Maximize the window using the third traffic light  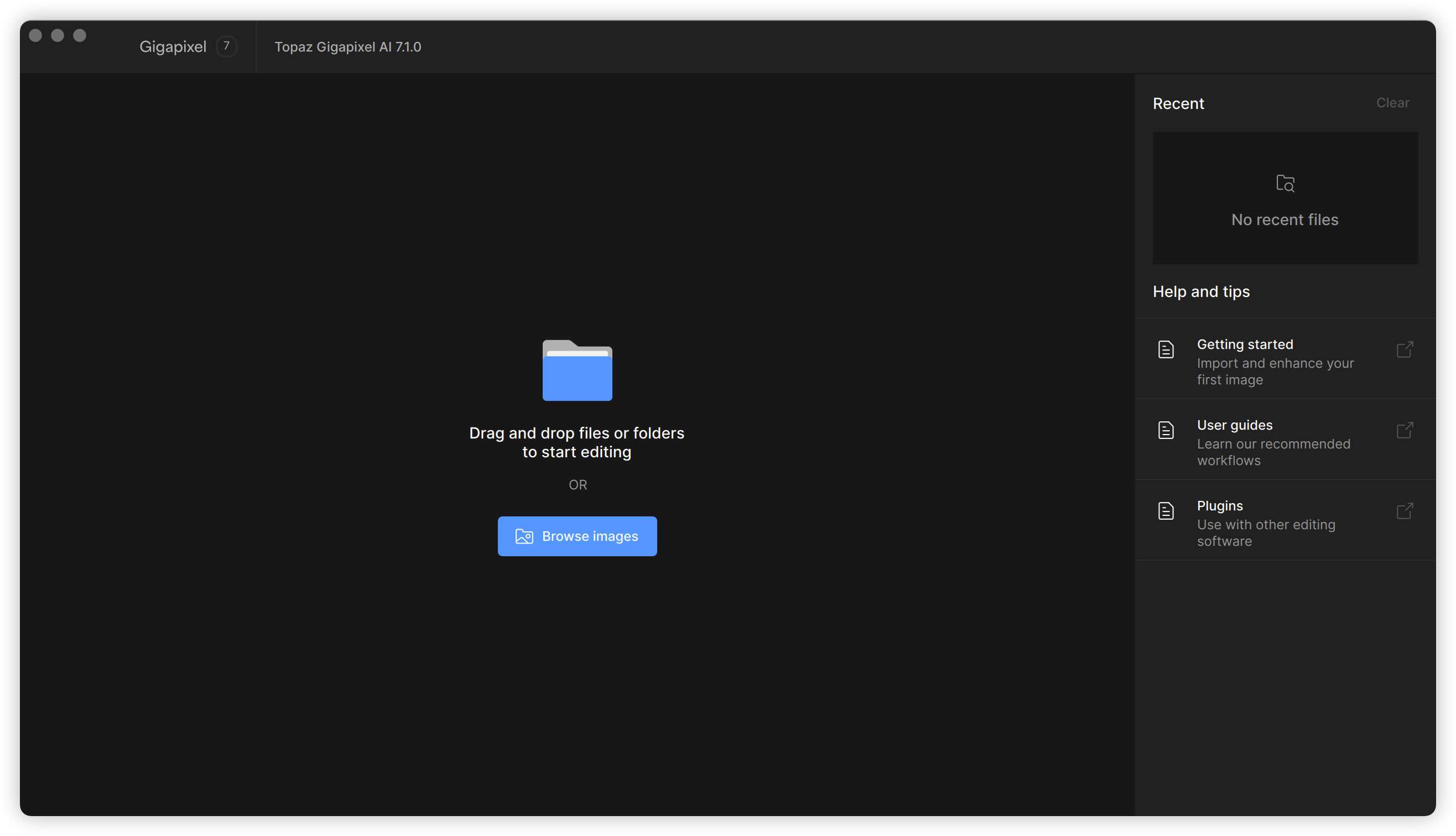[79, 35]
